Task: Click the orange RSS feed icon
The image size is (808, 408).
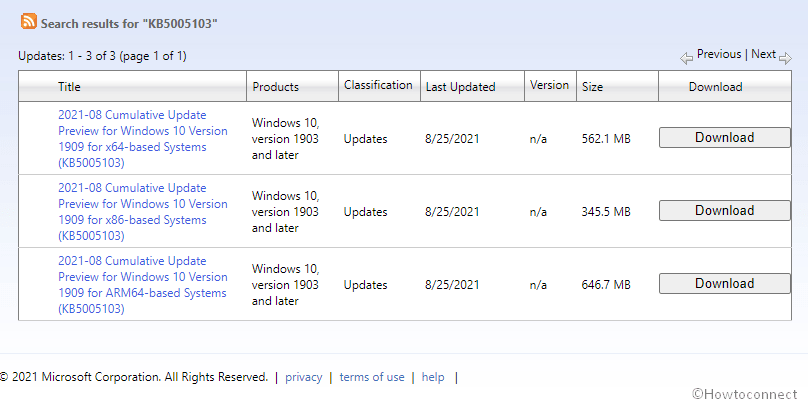Action: [x=29, y=21]
